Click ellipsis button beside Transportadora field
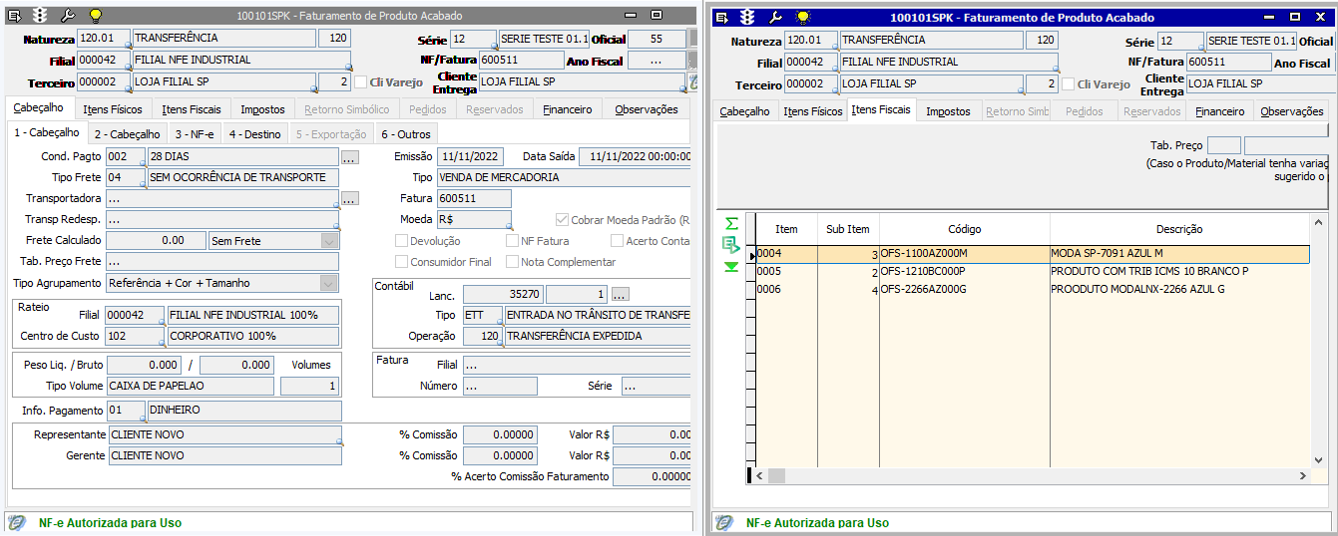 click(349, 199)
